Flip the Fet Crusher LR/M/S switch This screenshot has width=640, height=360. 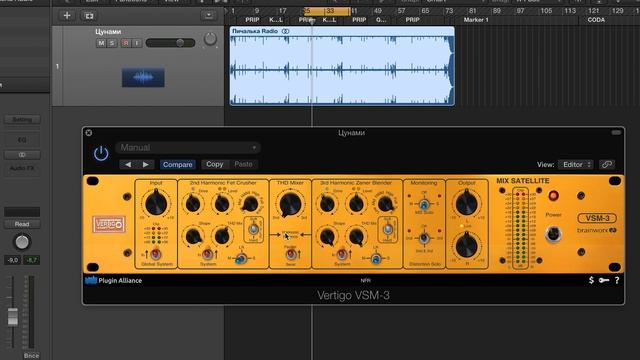tap(241, 258)
